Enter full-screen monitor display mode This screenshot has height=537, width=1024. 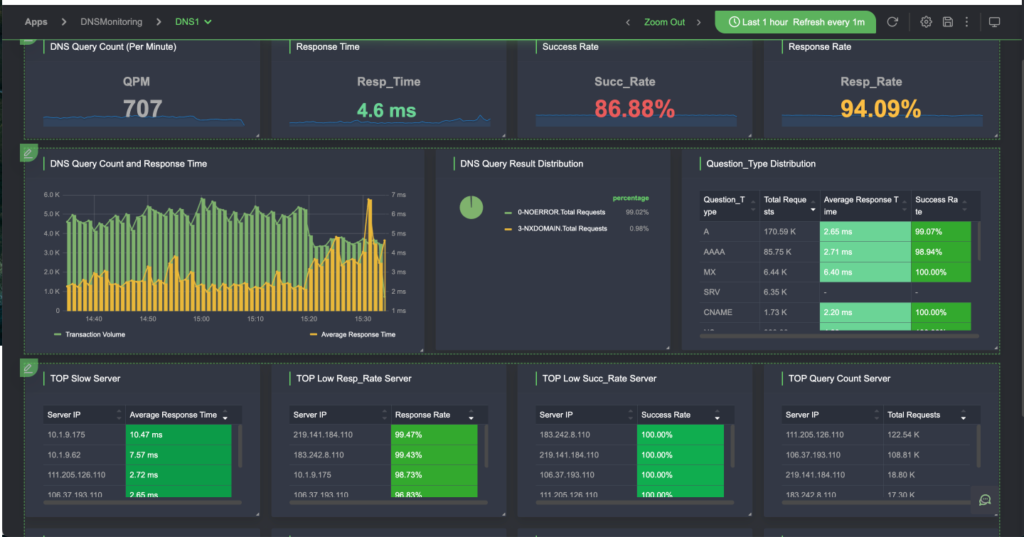994,22
